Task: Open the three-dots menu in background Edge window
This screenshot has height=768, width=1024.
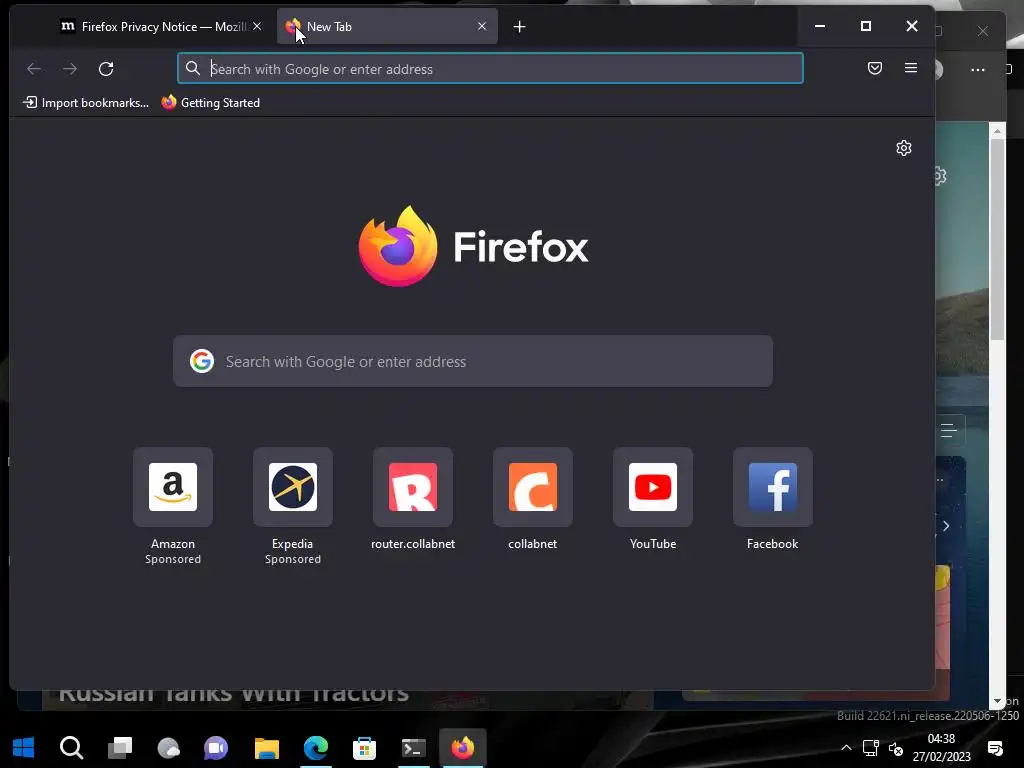Action: tap(978, 69)
